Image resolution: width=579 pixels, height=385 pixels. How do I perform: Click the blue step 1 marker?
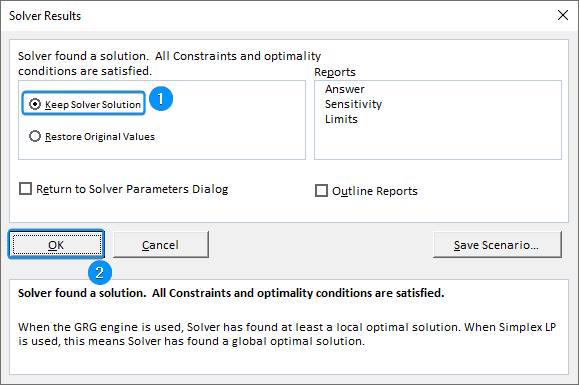[161, 99]
